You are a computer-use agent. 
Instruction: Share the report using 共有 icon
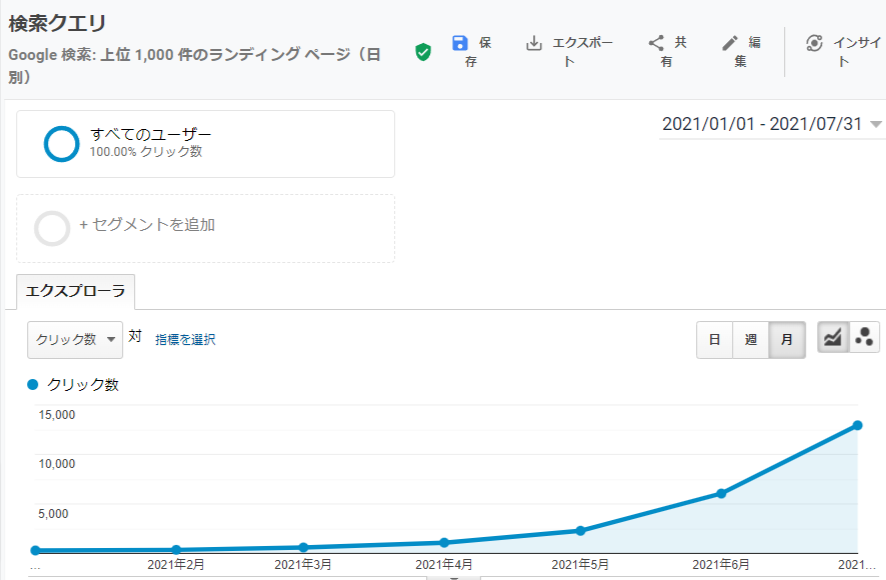pyautogui.click(x=656, y=43)
